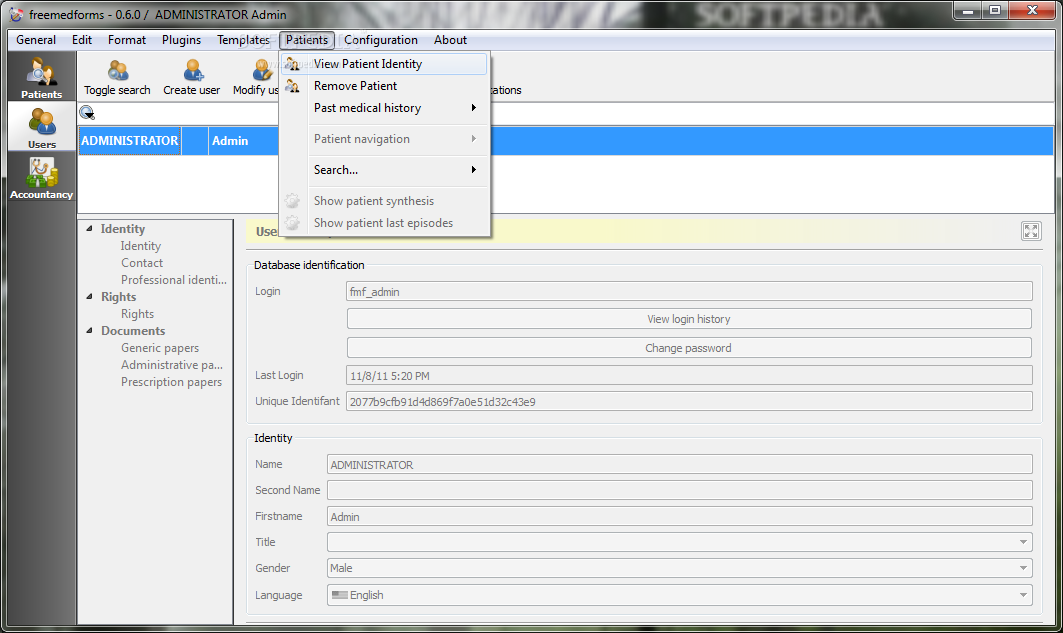
Task: Collapse the Documents tree group
Action: 89,331
